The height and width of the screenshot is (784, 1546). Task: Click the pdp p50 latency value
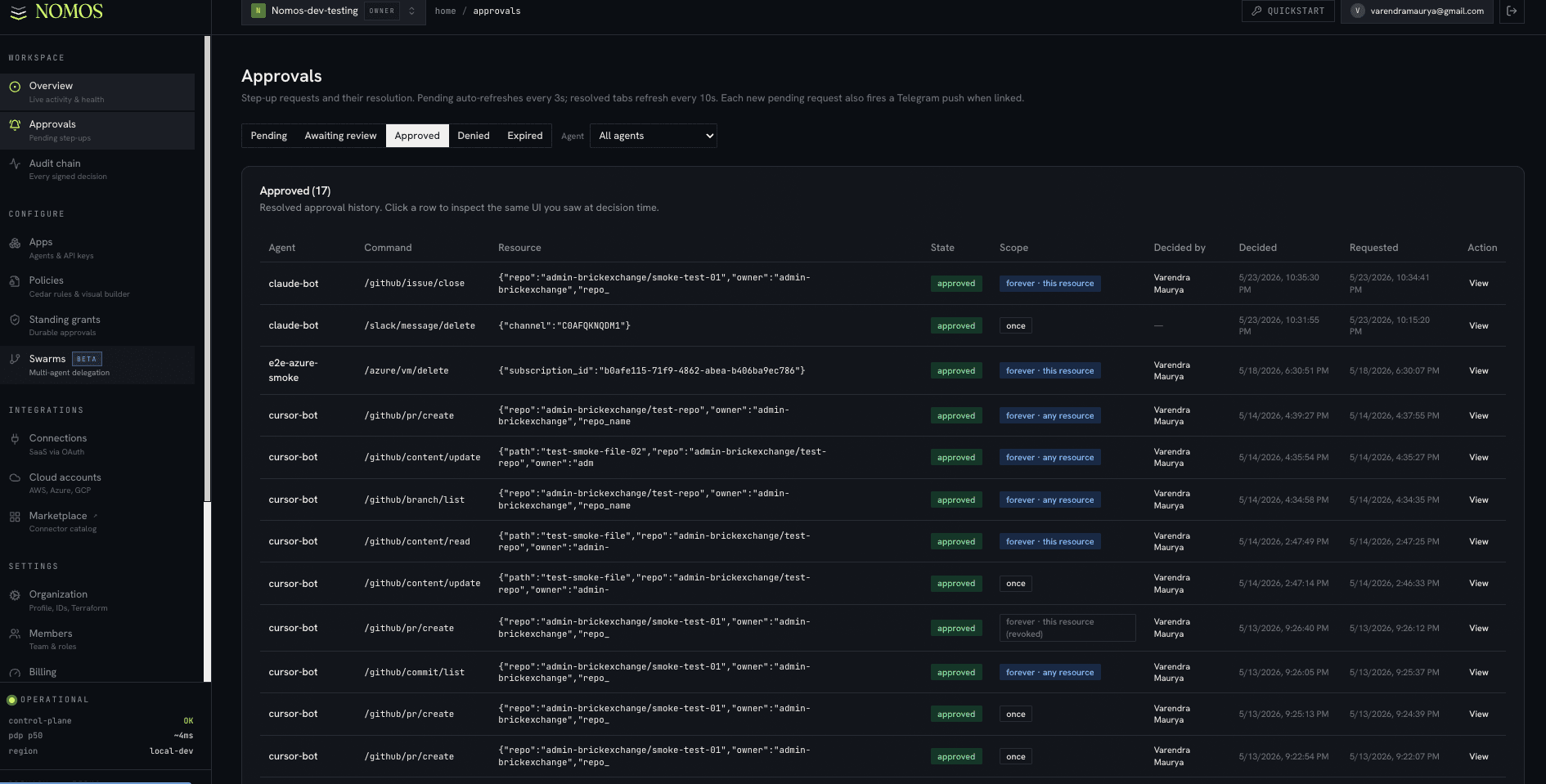pyautogui.click(x=183, y=736)
